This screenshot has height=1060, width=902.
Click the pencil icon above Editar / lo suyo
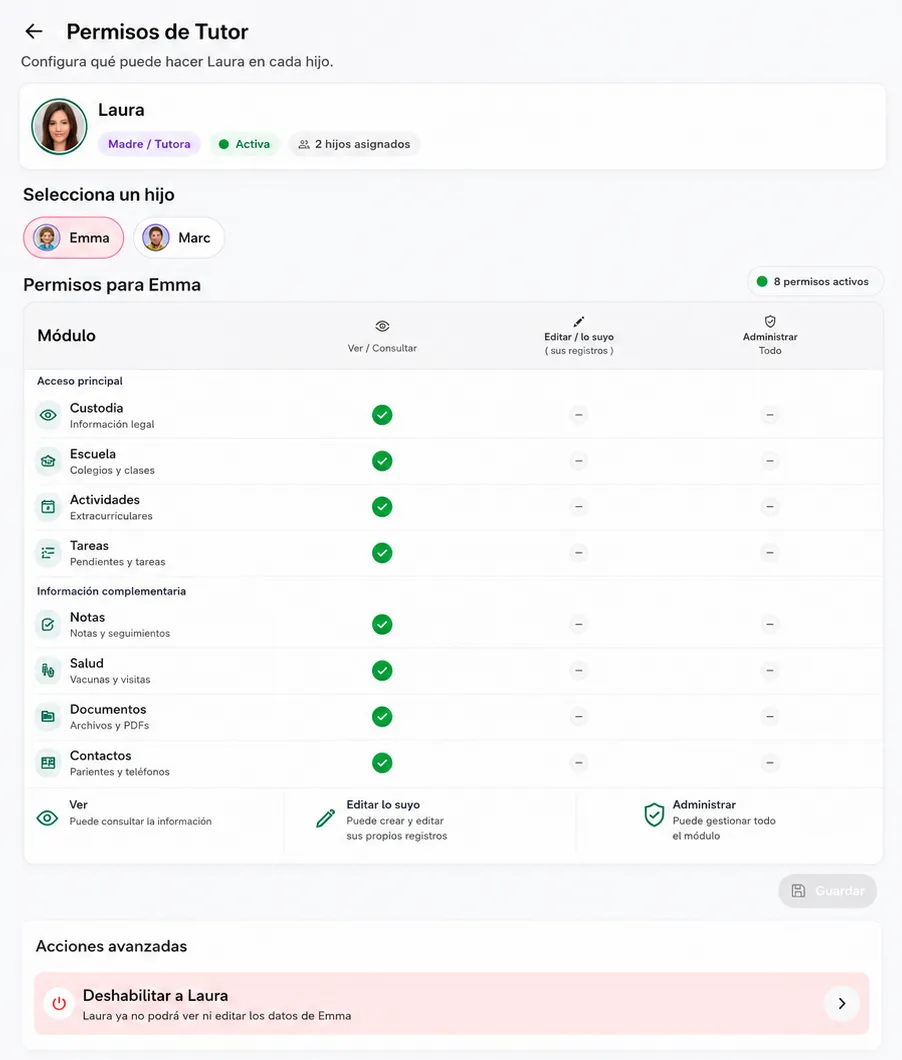pyautogui.click(x=579, y=321)
